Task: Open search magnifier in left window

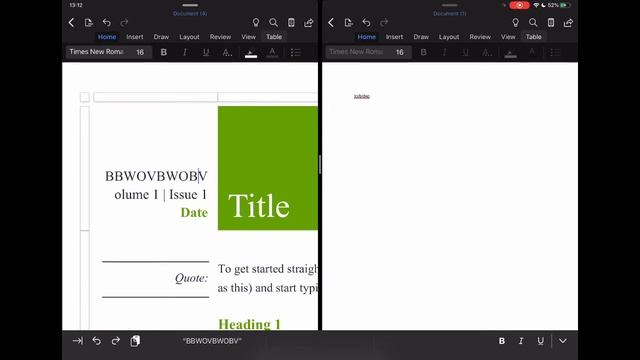Action: (273, 22)
